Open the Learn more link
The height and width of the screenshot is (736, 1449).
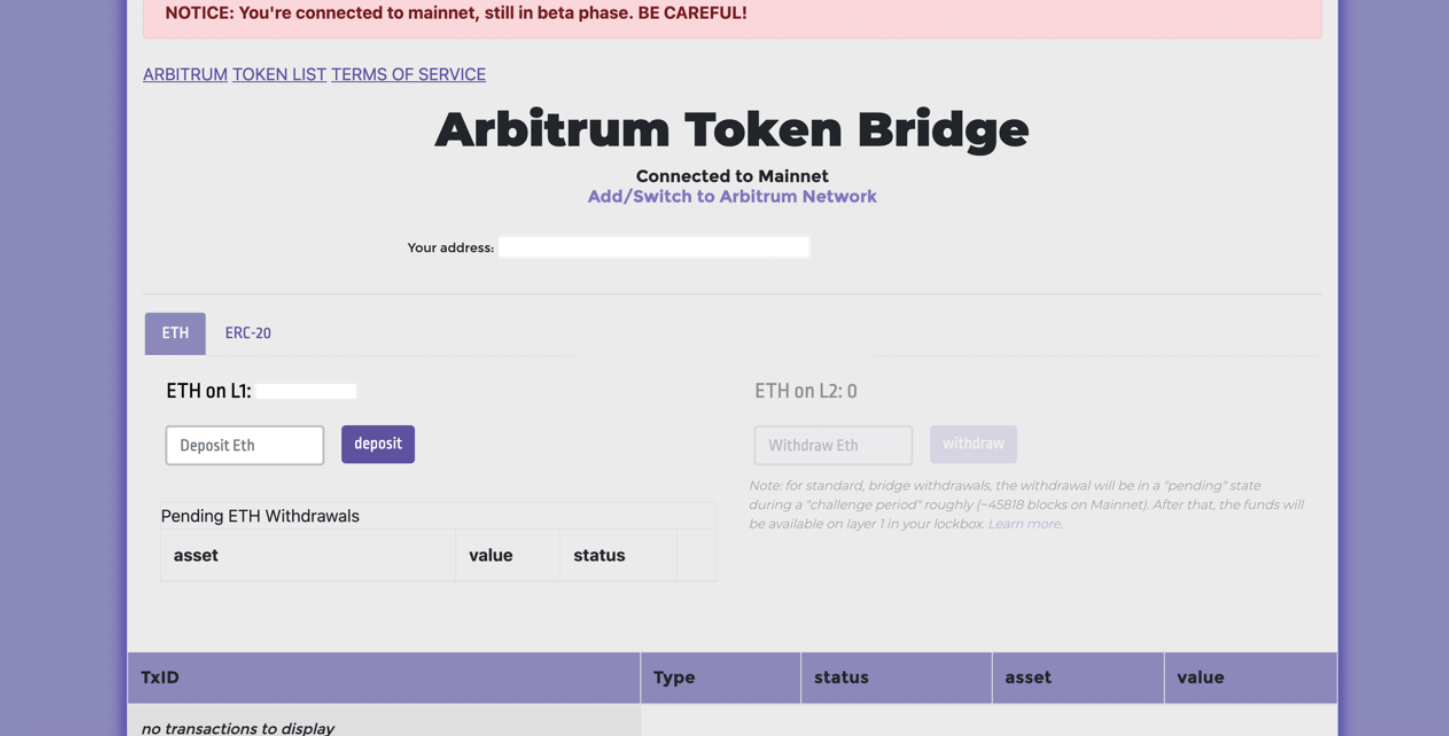click(1024, 524)
